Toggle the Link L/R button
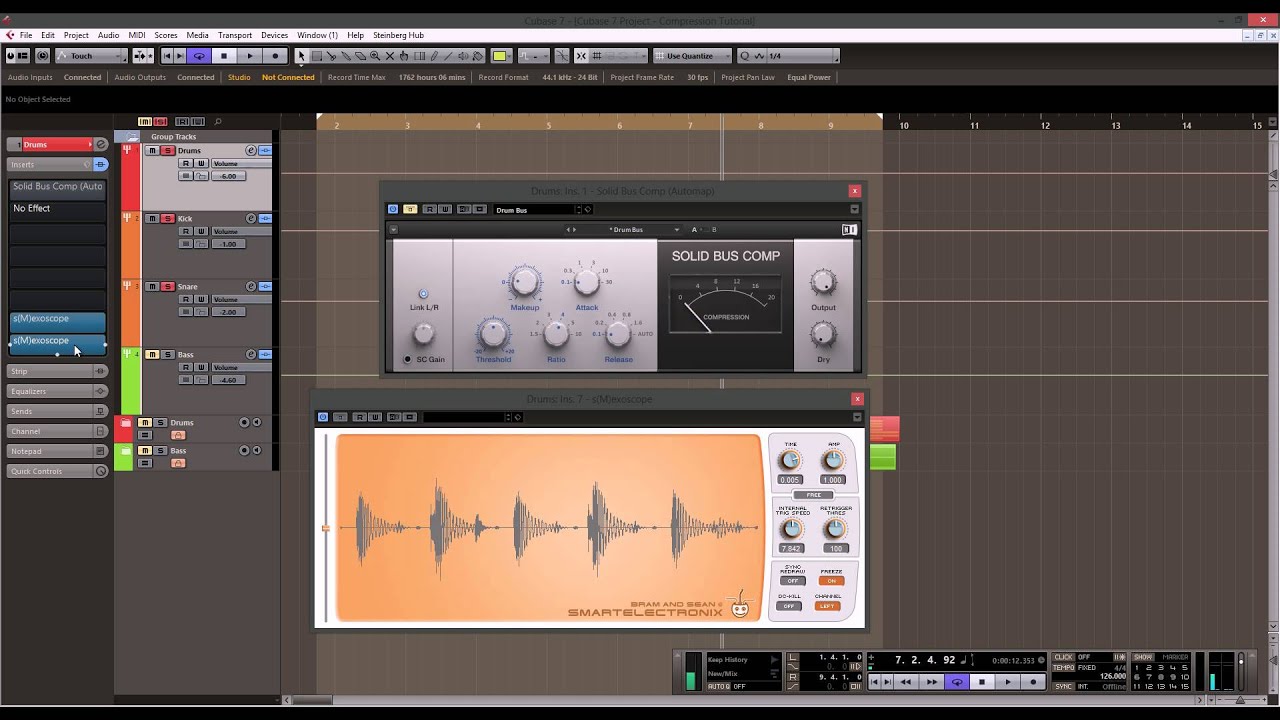The width and height of the screenshot is (1280, 720). (423, 294)
